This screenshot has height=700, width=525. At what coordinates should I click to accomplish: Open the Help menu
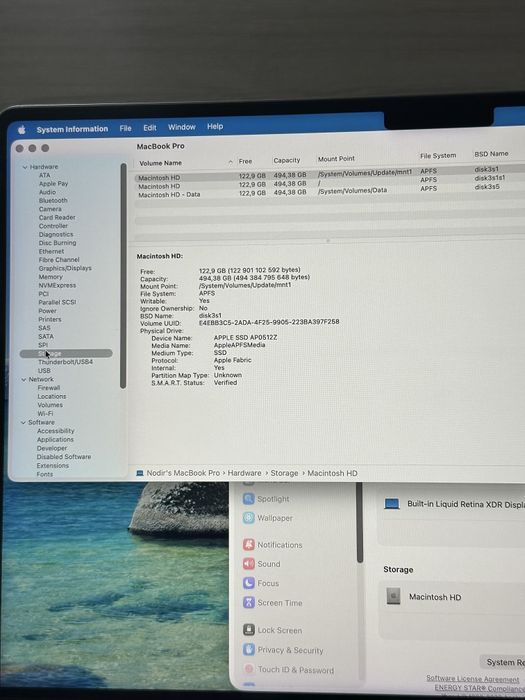[x=215, y=126]
